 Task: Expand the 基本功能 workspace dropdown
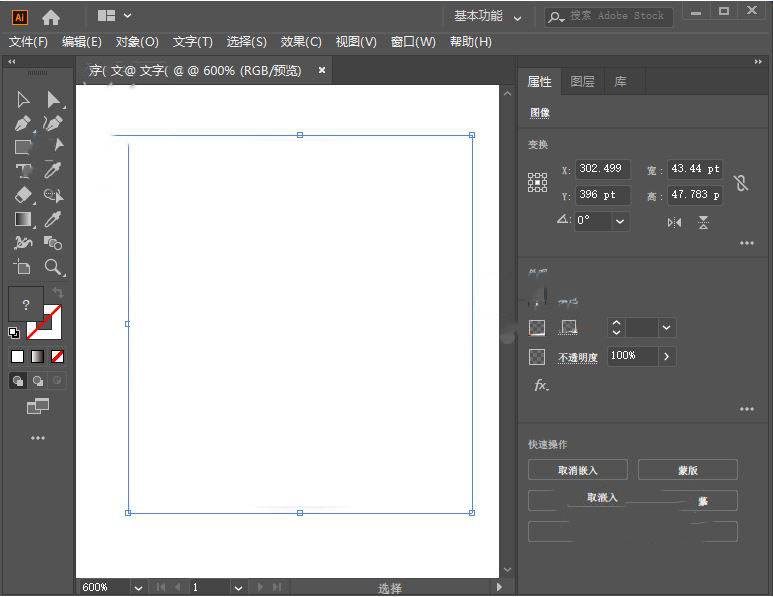pos(517,17)
